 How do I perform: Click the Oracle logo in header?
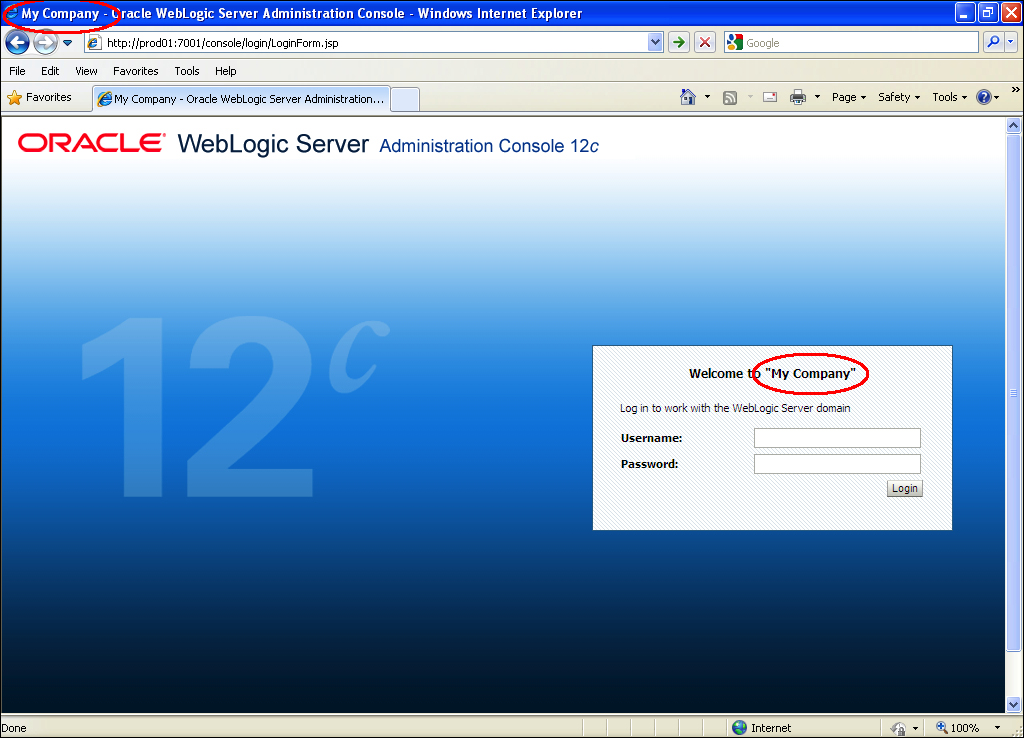(91, 143)
